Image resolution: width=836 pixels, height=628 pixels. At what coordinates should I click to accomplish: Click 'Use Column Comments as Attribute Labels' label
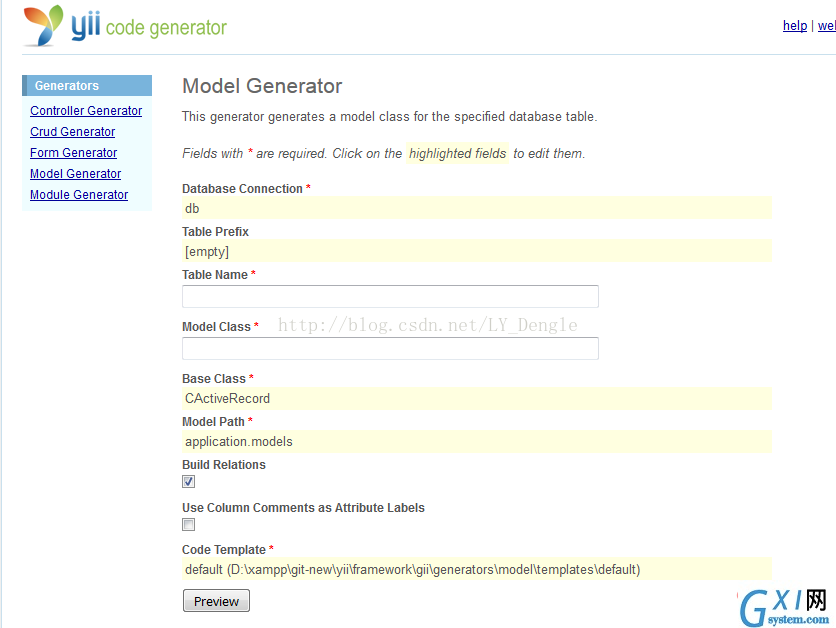[303, 508]
